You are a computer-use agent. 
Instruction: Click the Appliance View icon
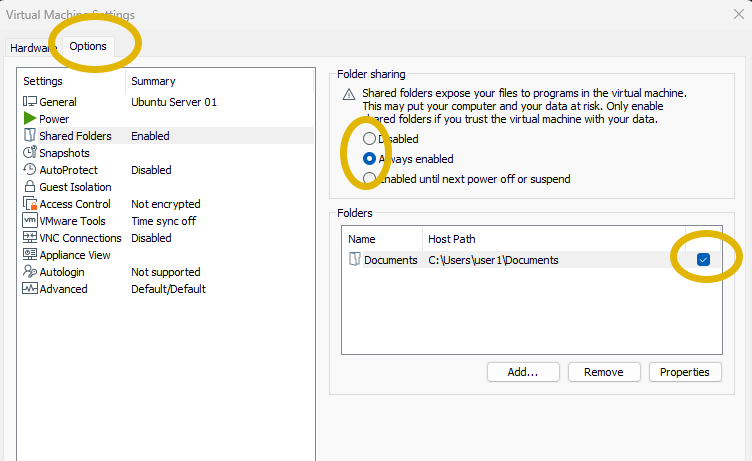(30, 254)
